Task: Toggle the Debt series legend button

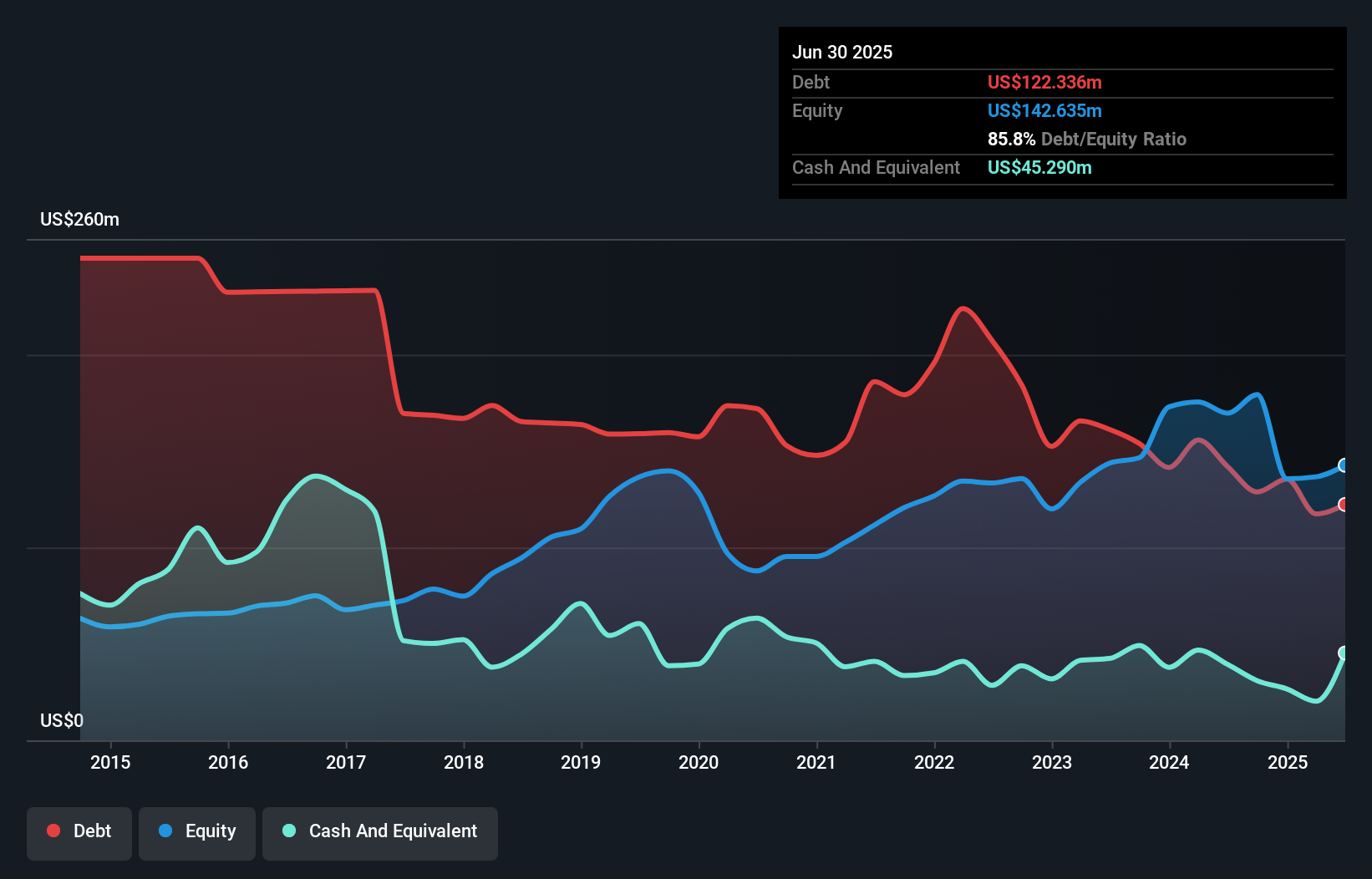Action: click(79, 833)
